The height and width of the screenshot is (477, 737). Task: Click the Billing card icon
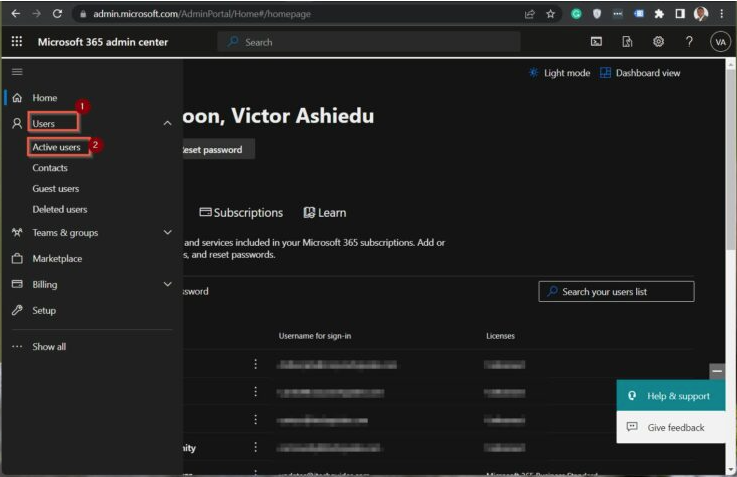(x=17, y=284)
